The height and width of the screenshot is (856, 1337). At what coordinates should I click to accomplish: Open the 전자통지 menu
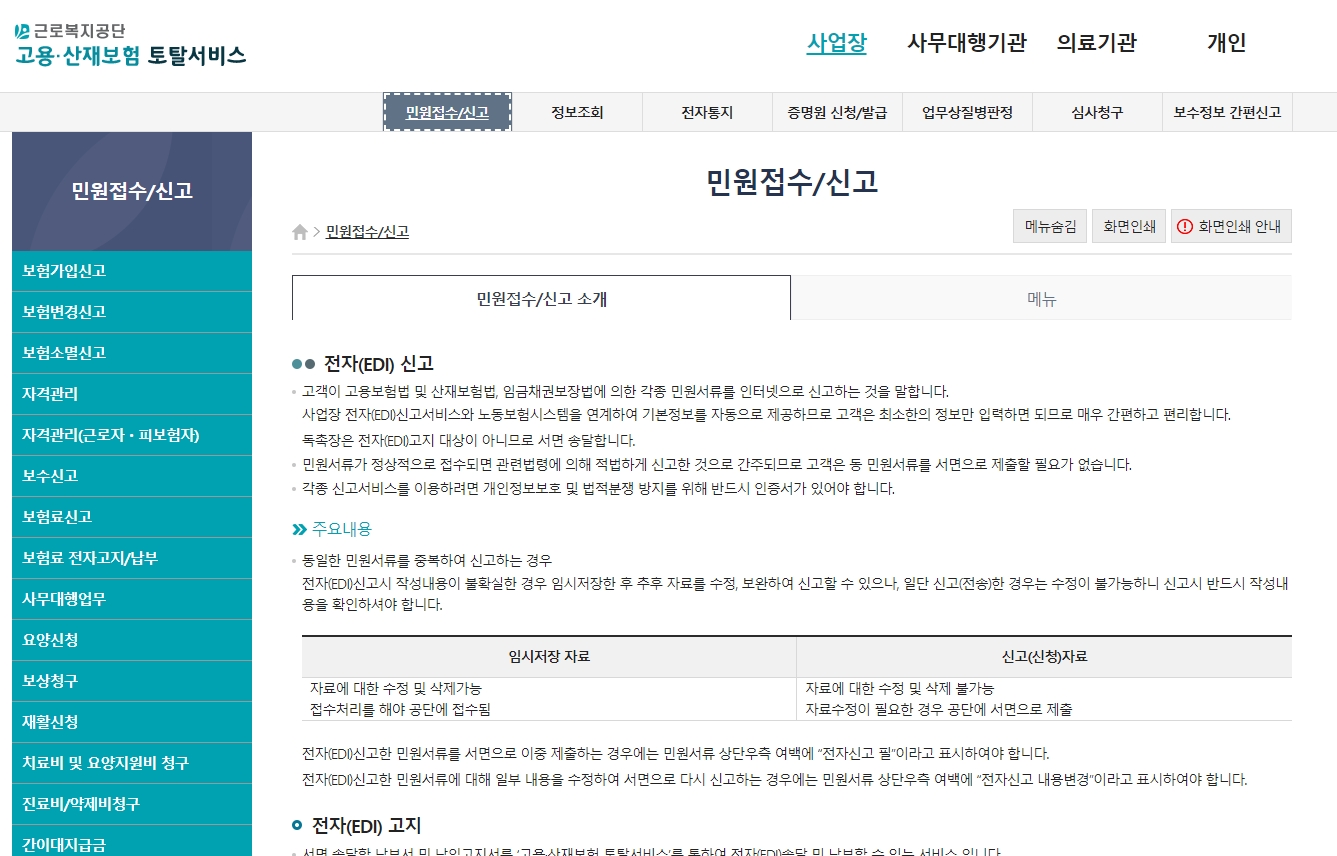pyautogui.click(x=707, y=112)
